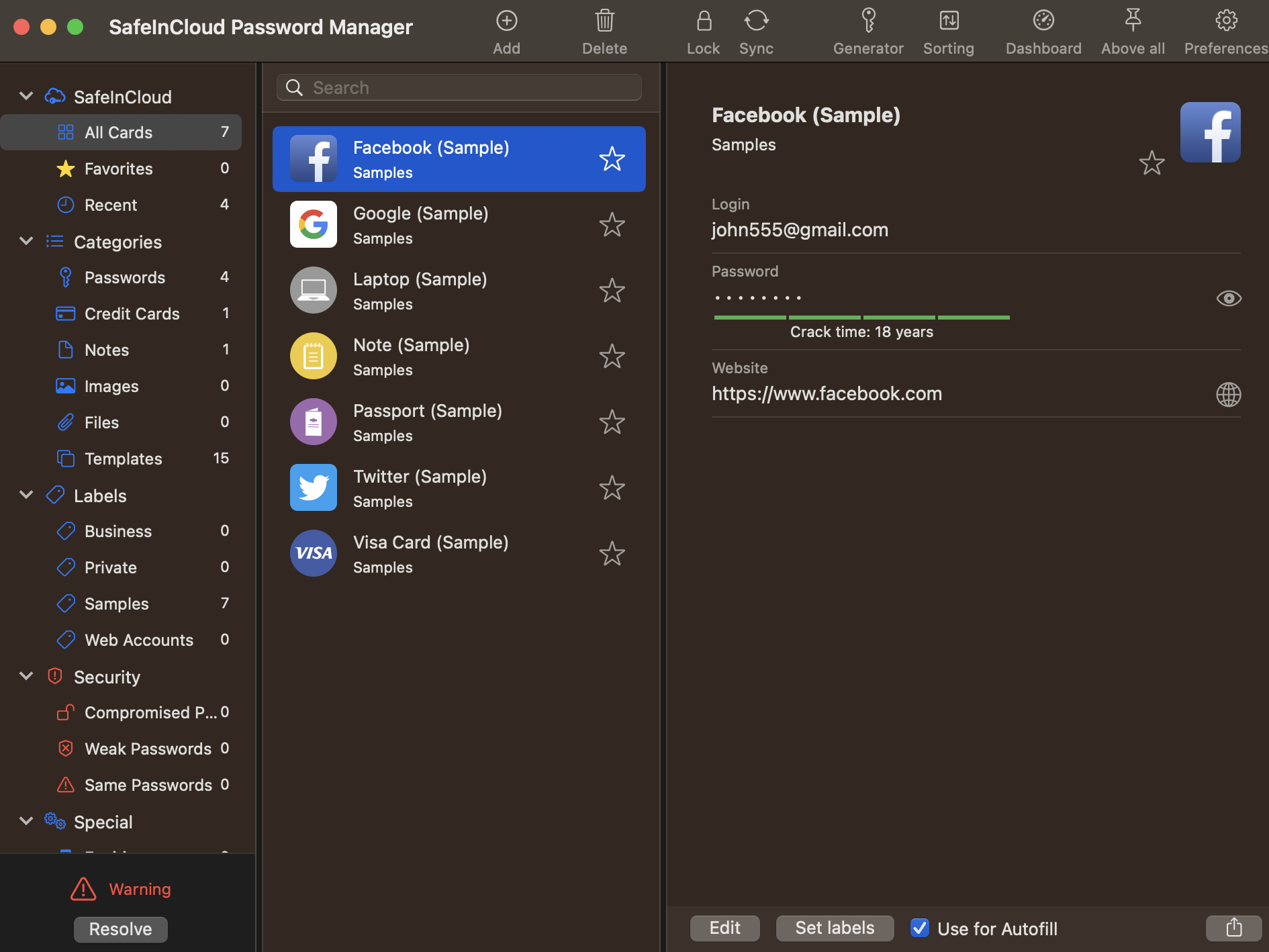The width and height of the screenshot is (1269, 952).
Task: Click the Twitter bird icon
Action: click(x=314, y=487)
